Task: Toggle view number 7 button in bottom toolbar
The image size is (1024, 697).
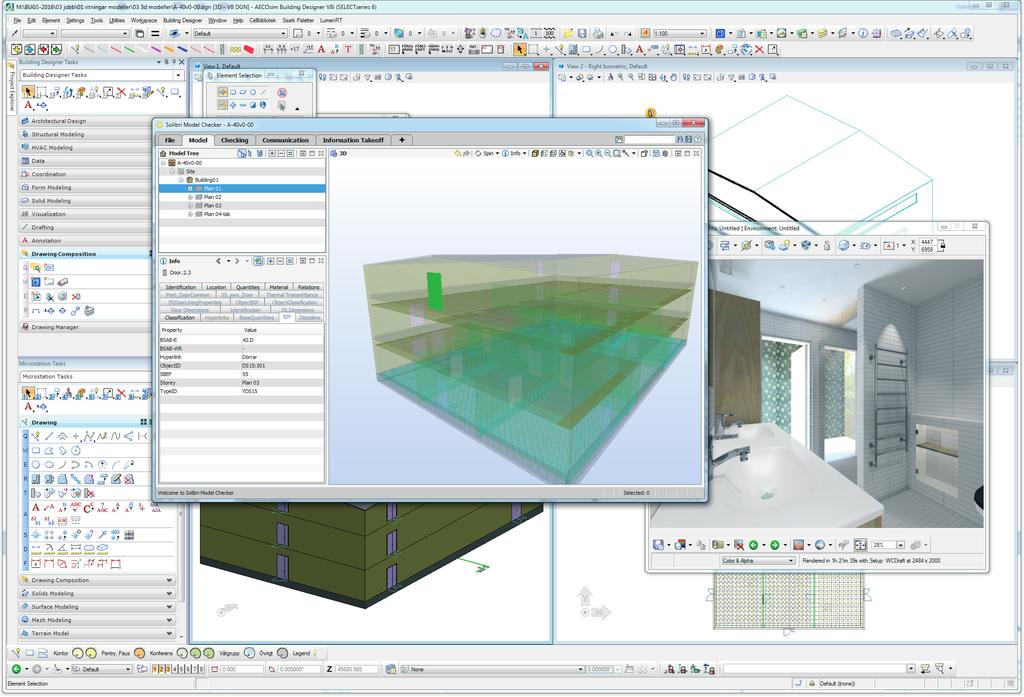Action: pos(195,669)
